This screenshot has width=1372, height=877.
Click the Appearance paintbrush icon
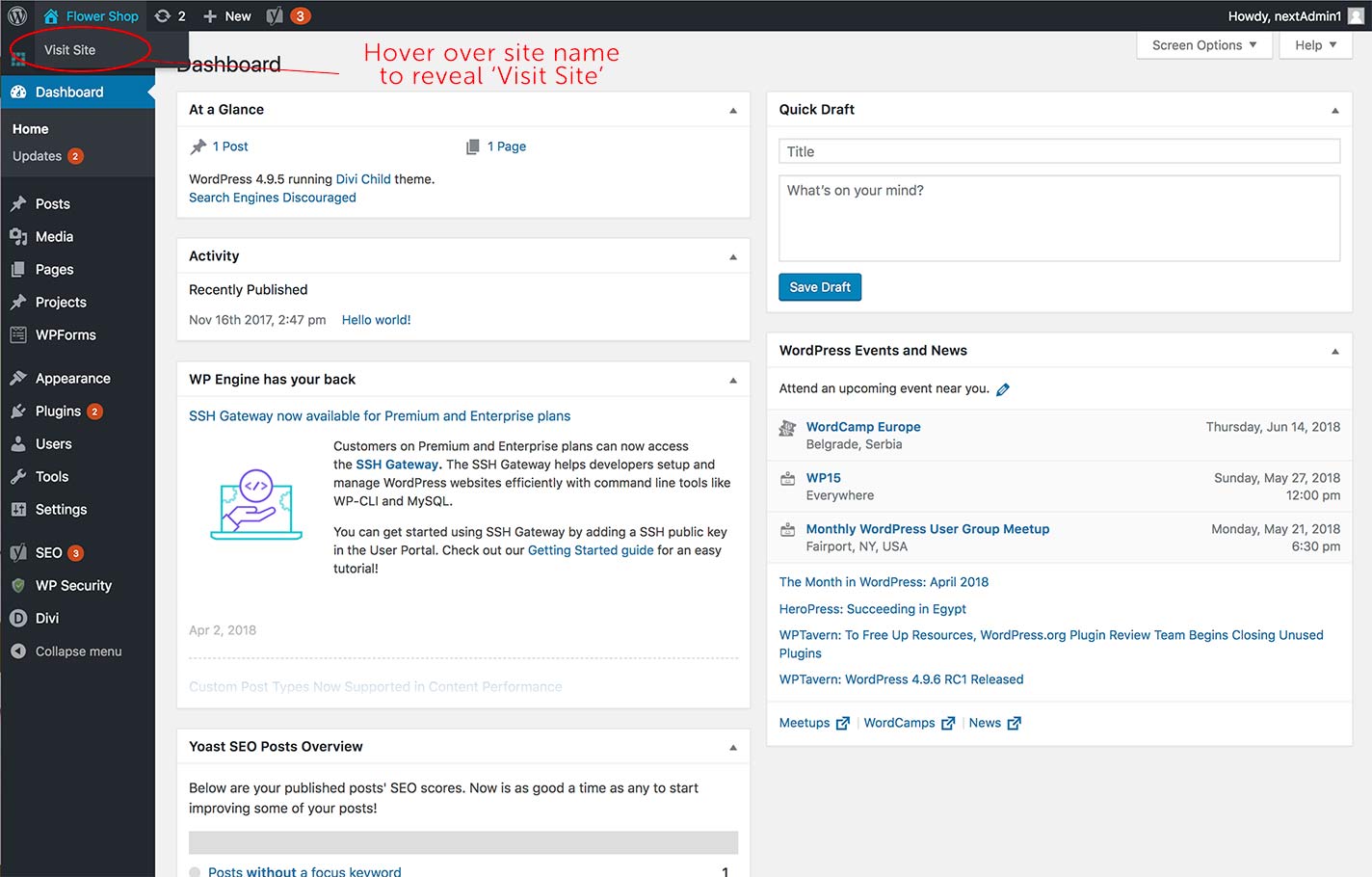[x=18, y=378]
